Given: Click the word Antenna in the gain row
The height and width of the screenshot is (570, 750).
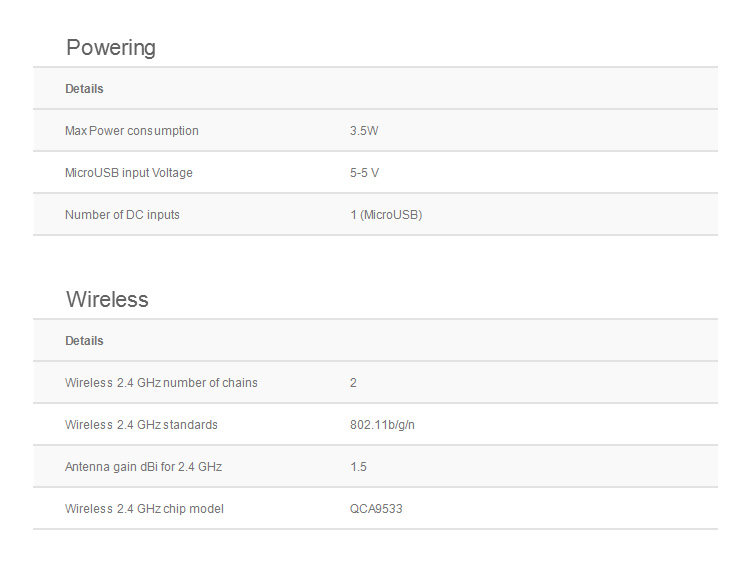Looking at the screenshot, I should point(87,467).
